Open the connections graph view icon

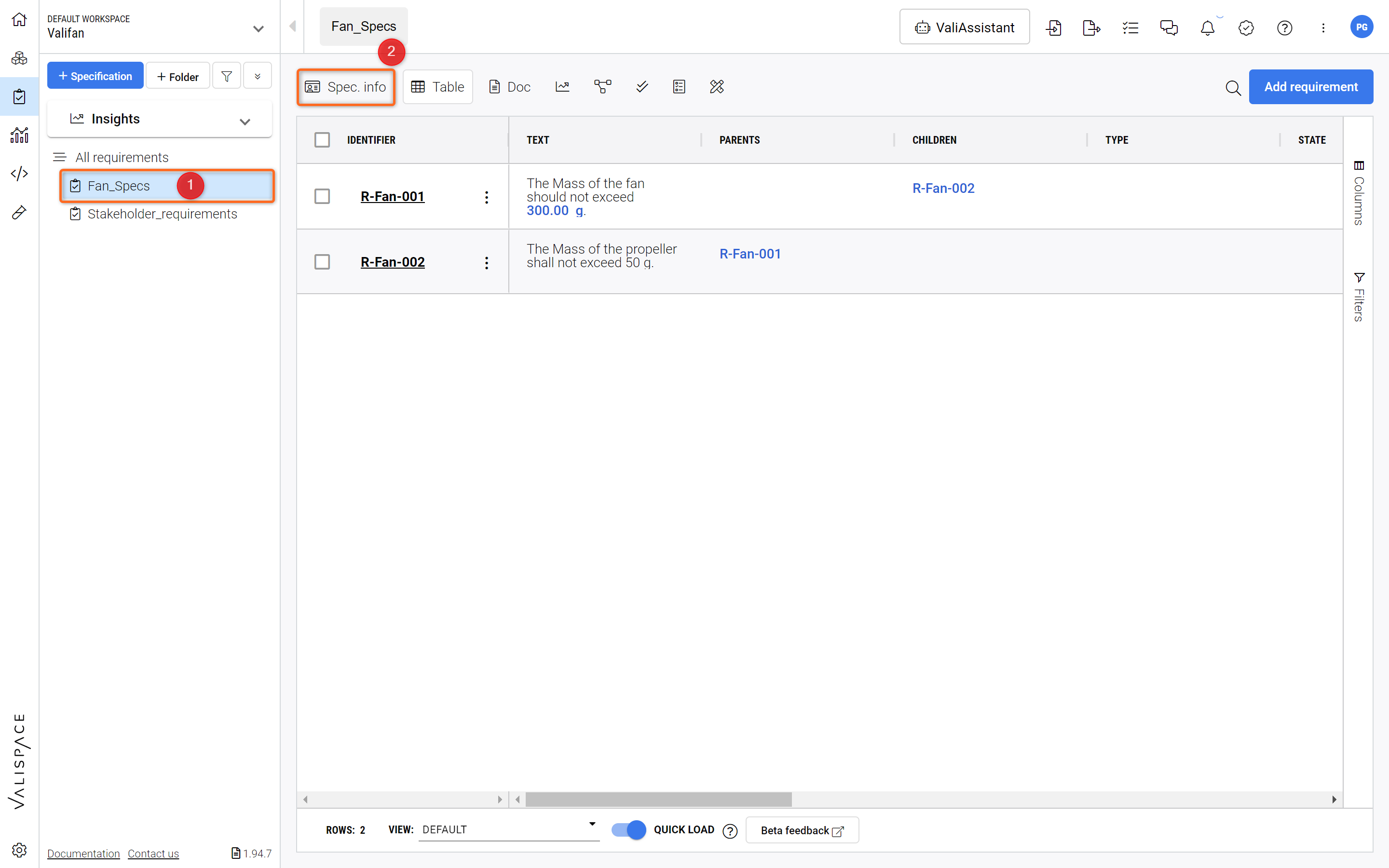(x=603, y=87)
